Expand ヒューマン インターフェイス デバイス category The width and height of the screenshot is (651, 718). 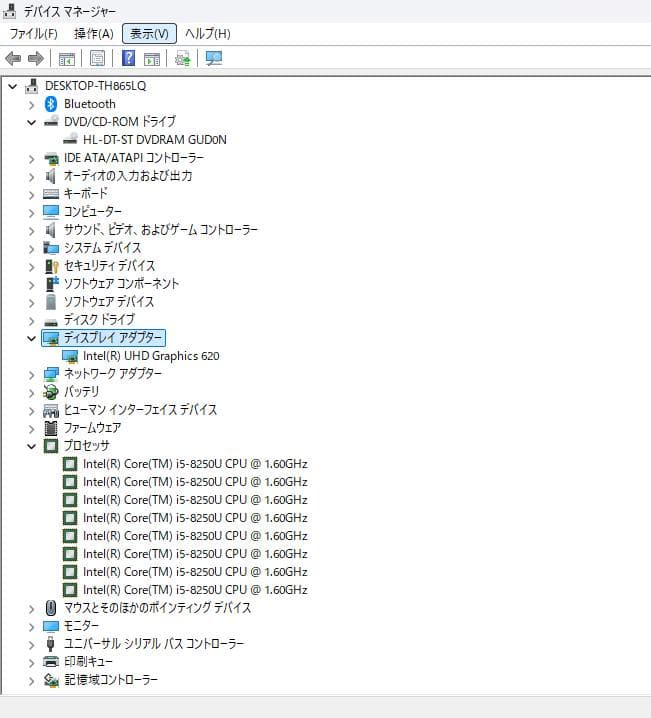tap(32, 411)
